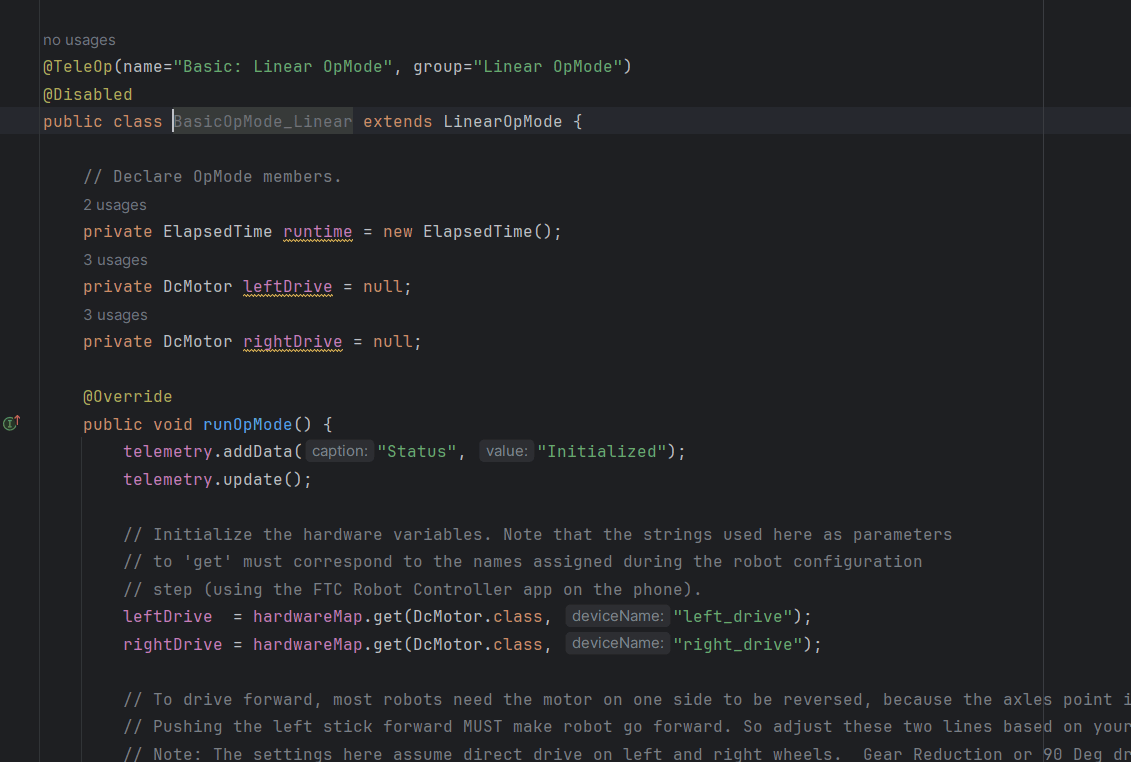The height and width of the screenshot is (762, 1131).
Task: Select 'deviceName:' hint before "right_drive"
Action: pyautogui.click(x=617, y=644)
